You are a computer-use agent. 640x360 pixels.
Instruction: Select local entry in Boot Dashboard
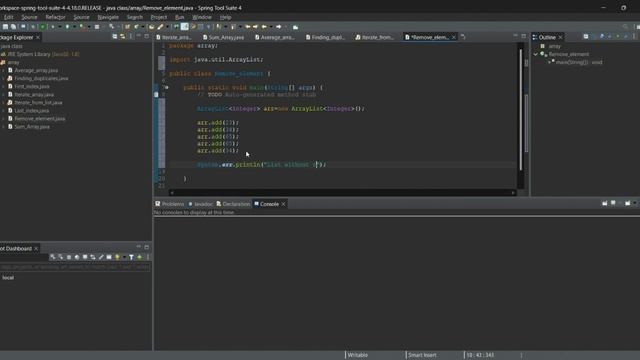8,278
